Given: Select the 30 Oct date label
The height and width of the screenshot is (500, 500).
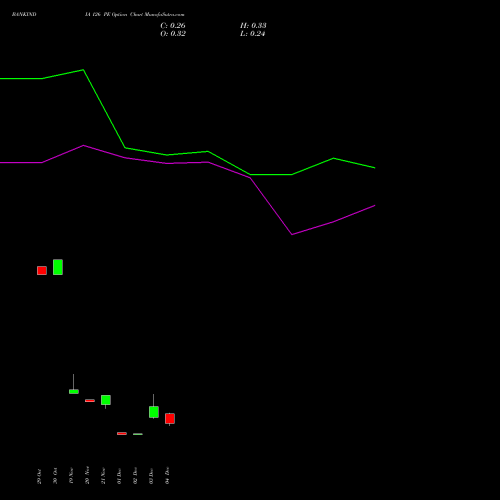Looking at the screenshot, I should [x=55, y=476].
